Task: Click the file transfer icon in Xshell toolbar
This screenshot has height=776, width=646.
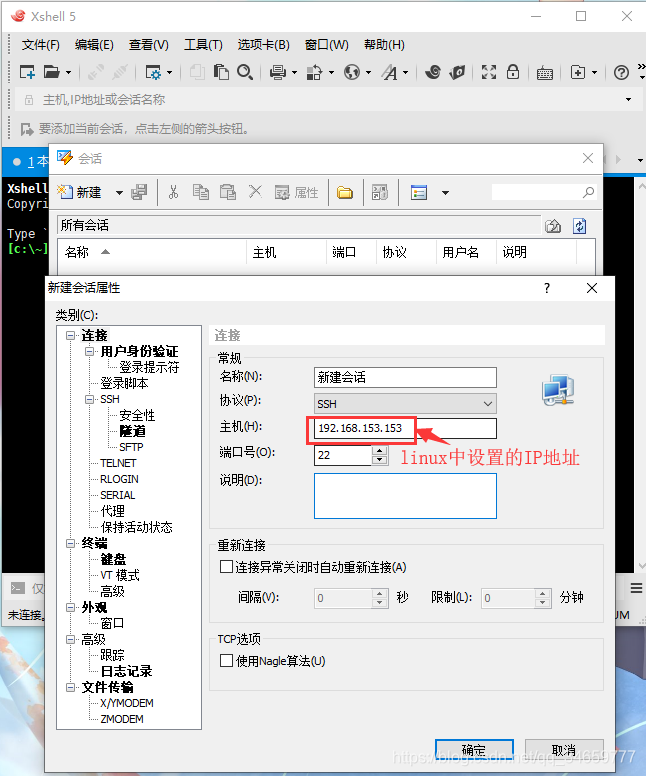Action: [314, 72]
